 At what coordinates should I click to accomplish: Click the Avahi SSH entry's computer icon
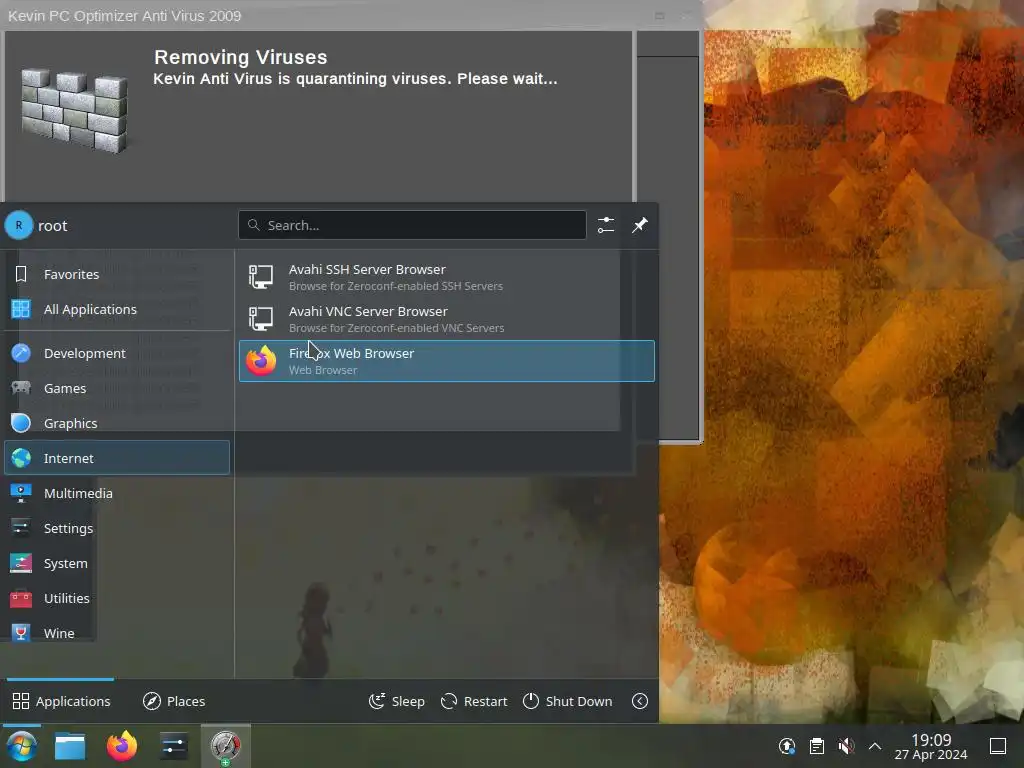coord(261,277)
